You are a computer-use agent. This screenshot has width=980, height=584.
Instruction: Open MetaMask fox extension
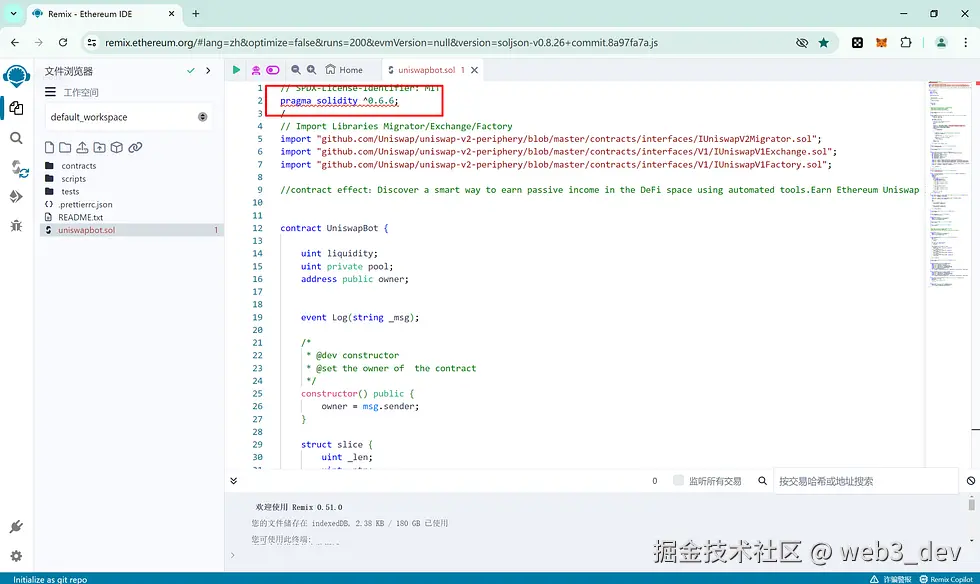[x=881, y=43]
